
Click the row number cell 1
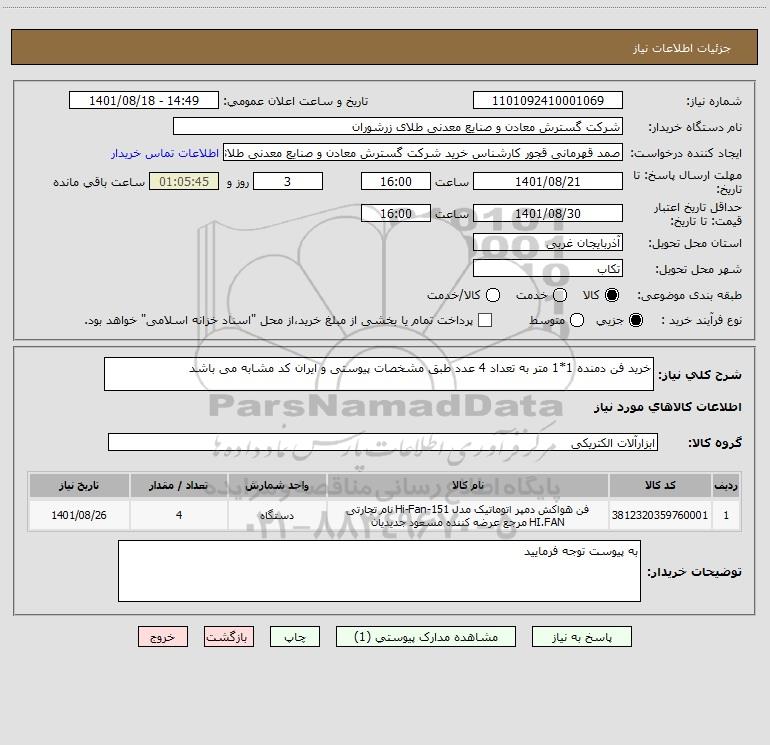[726, 515]
